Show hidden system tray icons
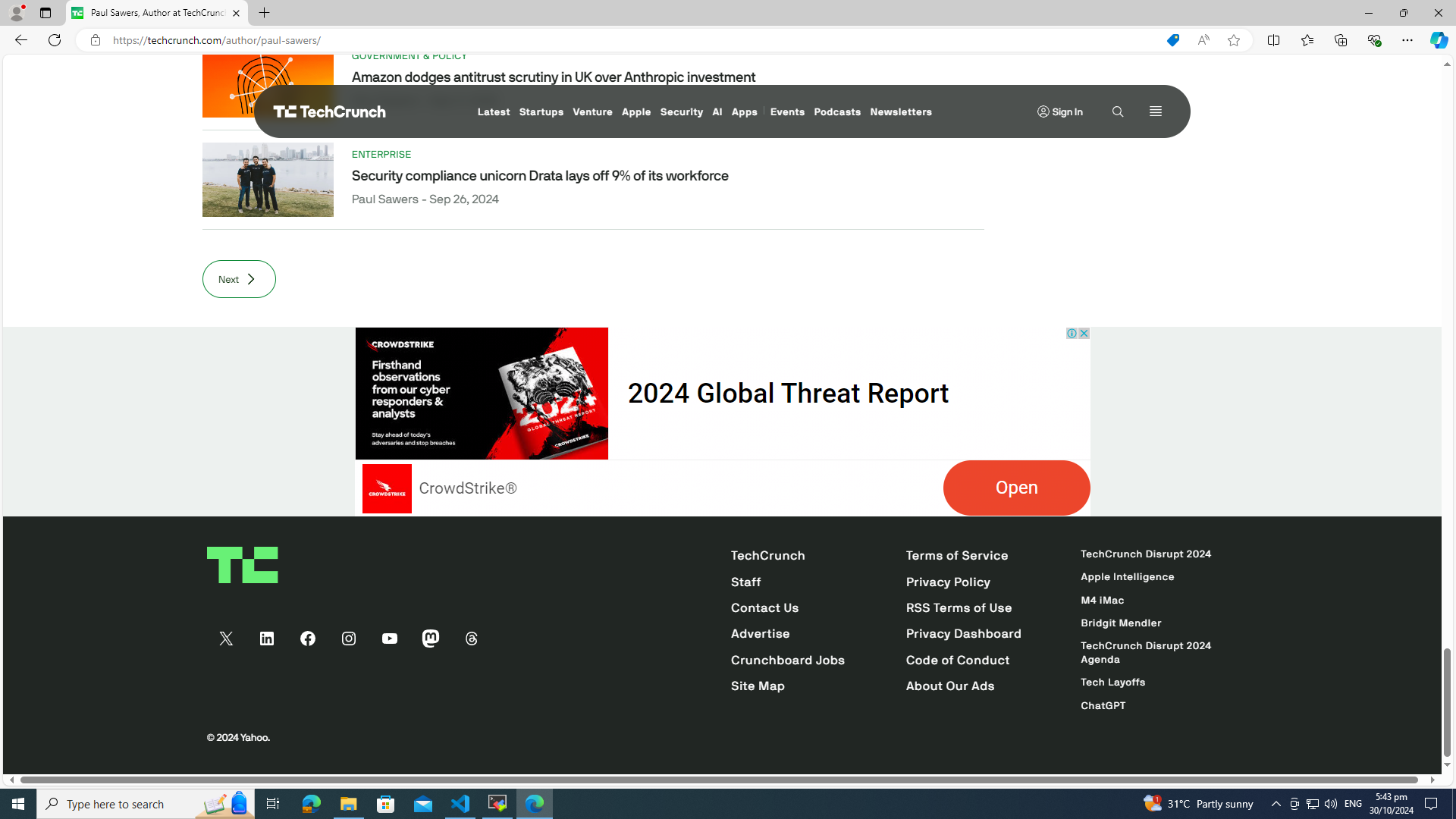Viewport: 1456px width, 819px height. (x=1276, y=804)
